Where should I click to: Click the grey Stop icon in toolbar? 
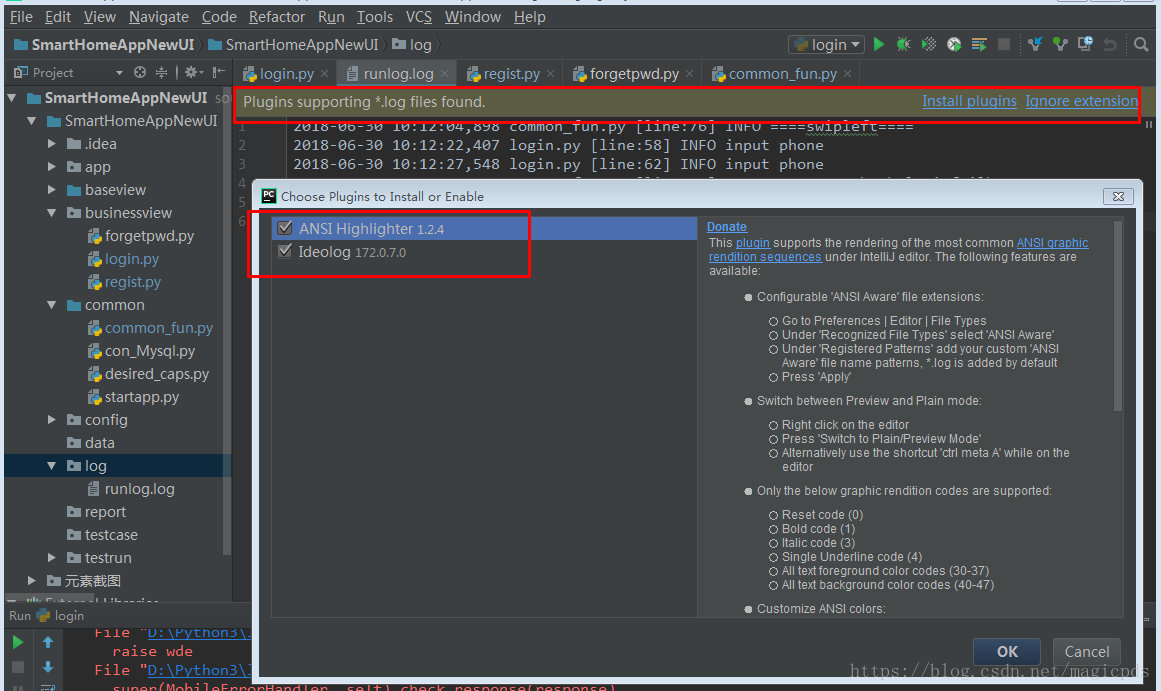pyautogui.click(x=1004, y=44)
